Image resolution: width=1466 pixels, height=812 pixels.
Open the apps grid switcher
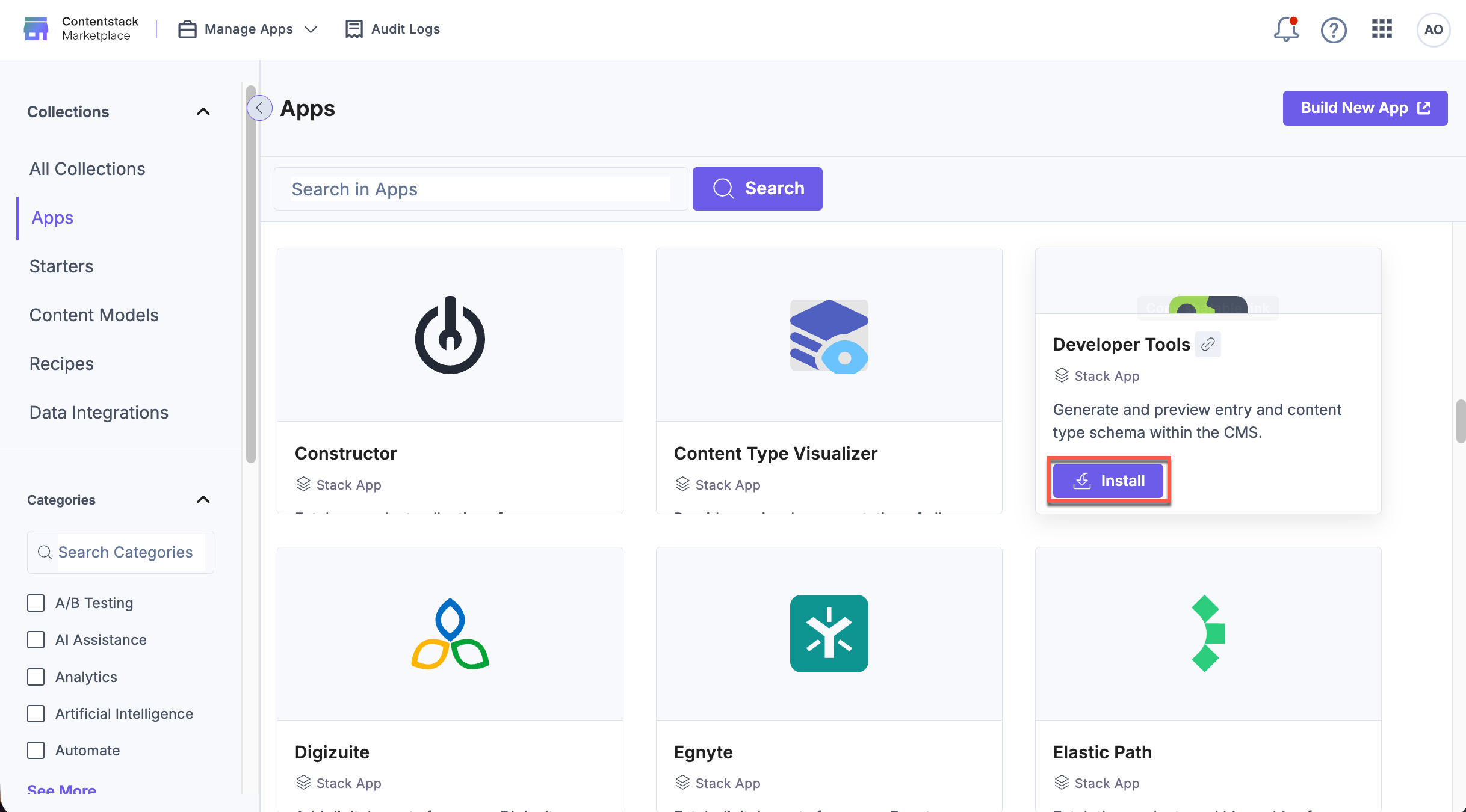click(1382, 29)
